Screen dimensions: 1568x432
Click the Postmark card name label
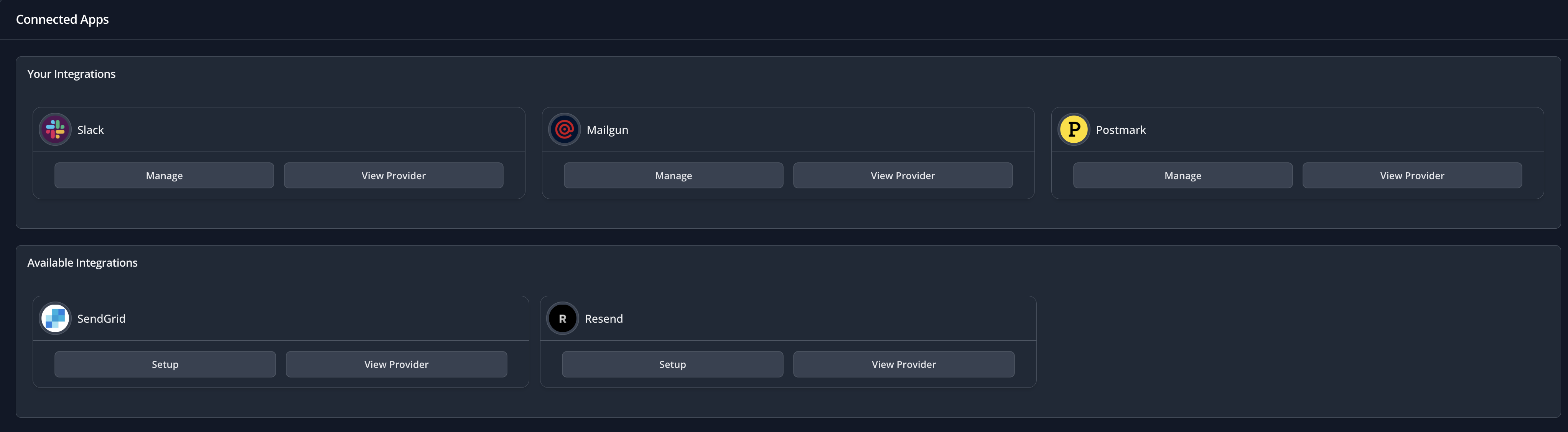click(1121, 130)
